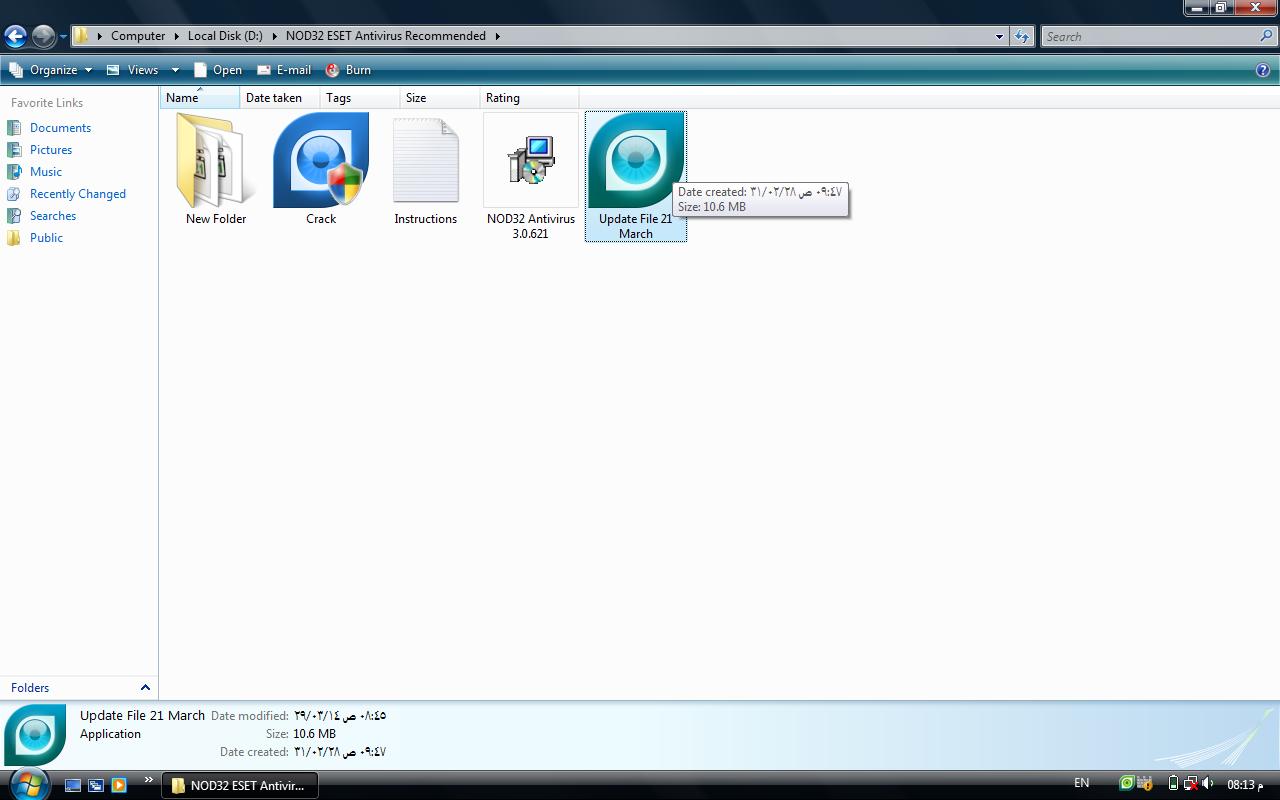This screenshot has height=800, width=1280.
Task: Select the Instructions text file icon
Action: pyautogui.click(x=426, y=160)
